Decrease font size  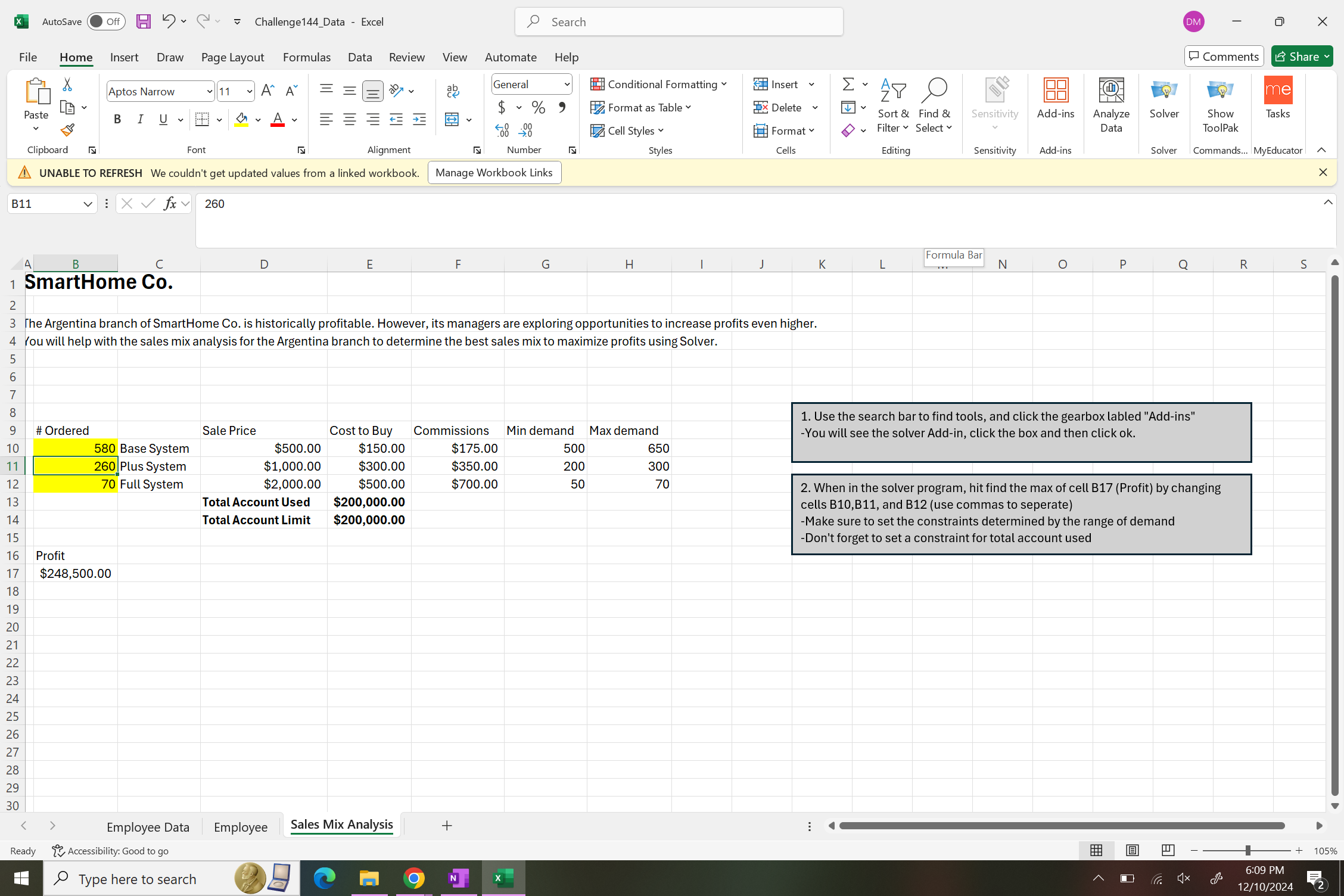click(291, 91)
